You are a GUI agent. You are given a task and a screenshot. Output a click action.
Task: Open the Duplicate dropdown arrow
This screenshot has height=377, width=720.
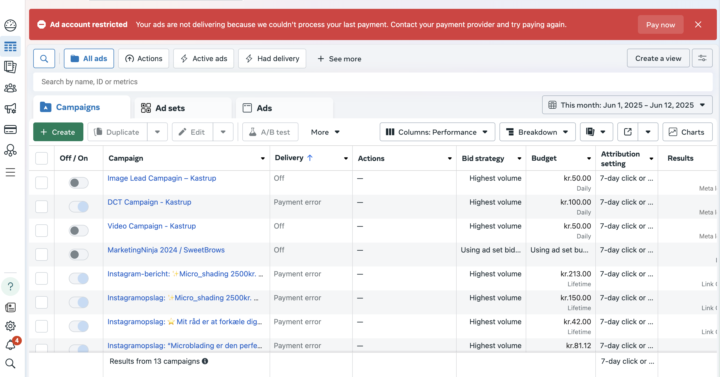158,132
